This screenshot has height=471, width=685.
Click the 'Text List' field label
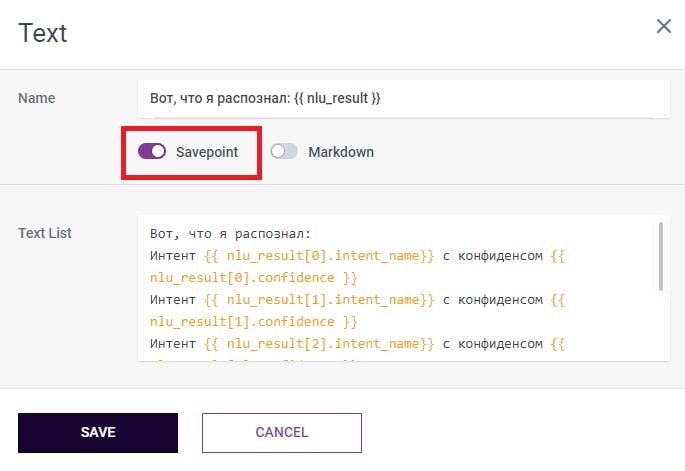(45, 233)
